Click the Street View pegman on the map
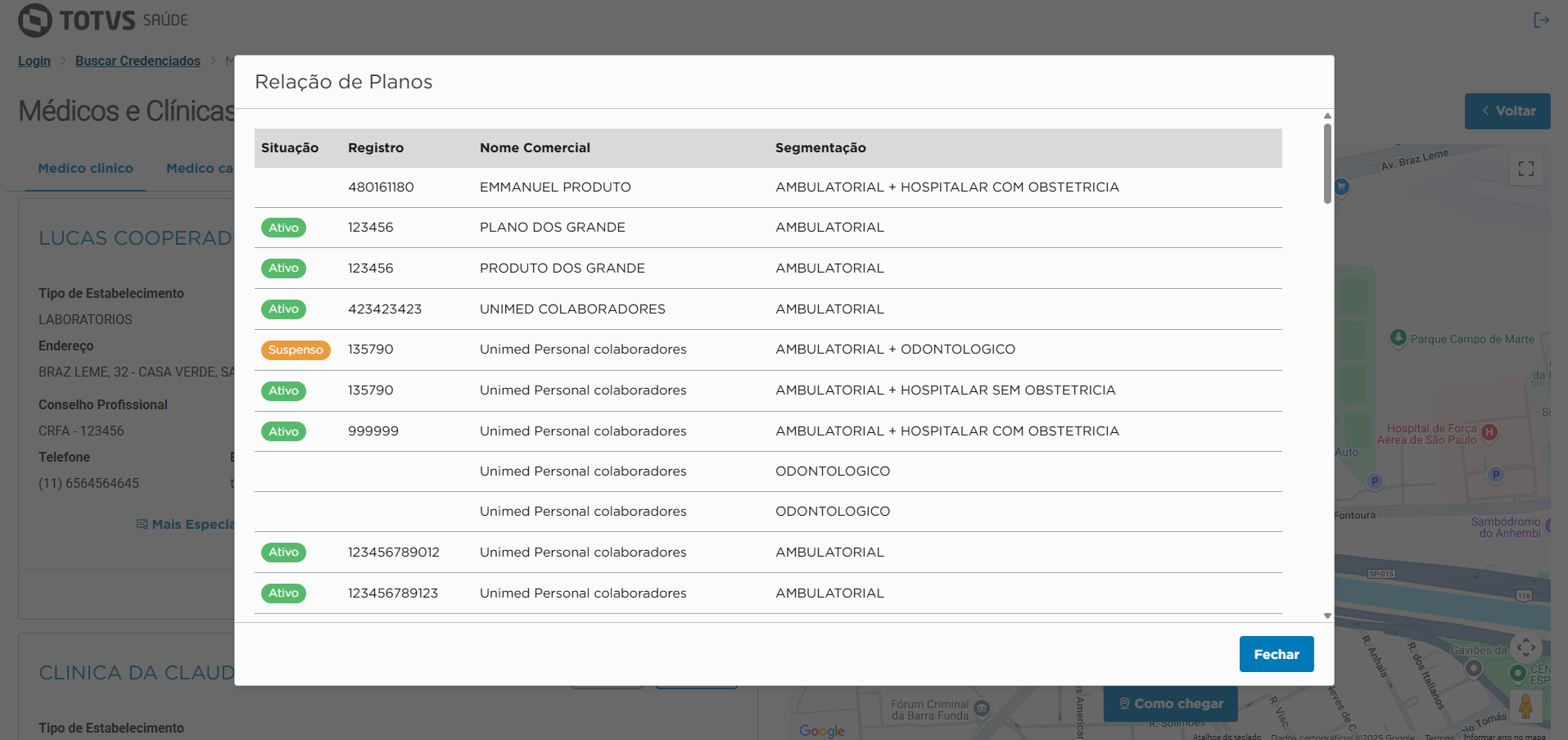Screen dimensions: 1568x740 (1525, 706)
